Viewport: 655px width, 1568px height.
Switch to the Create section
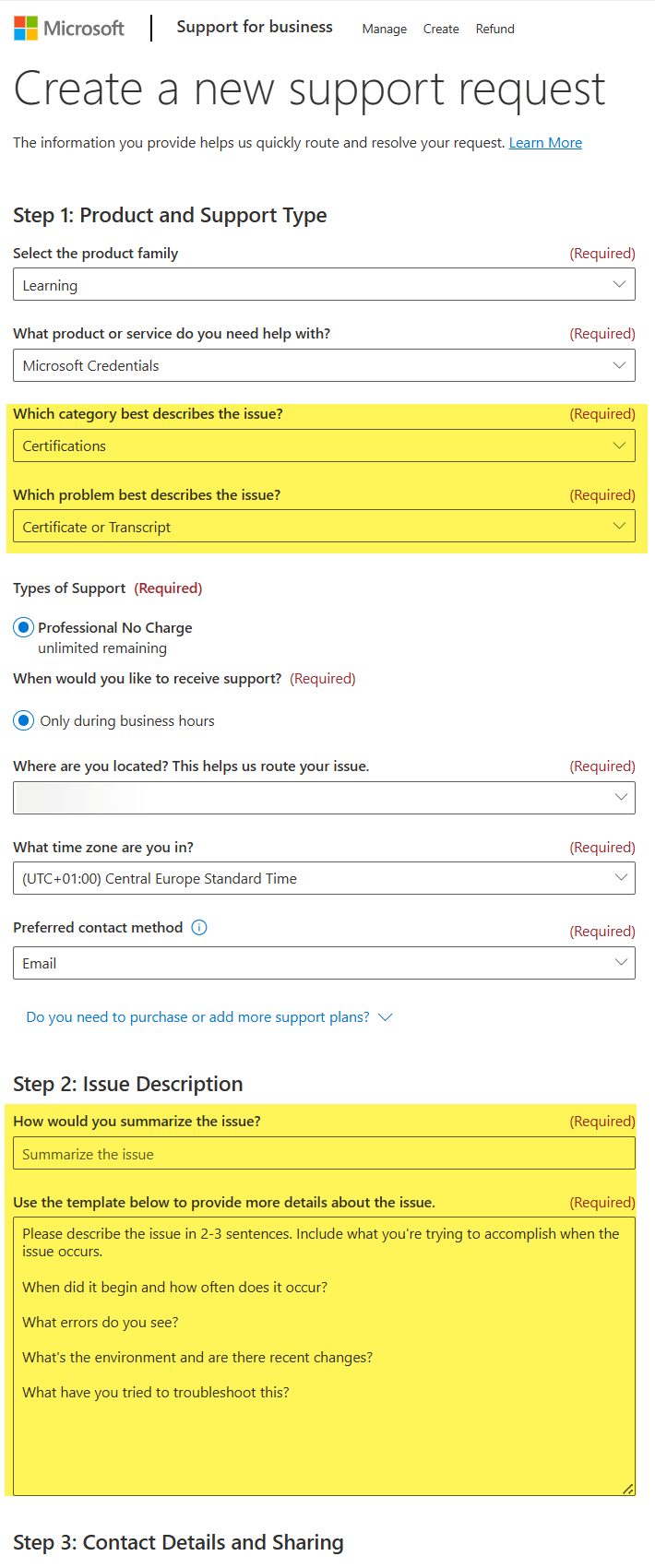pyautogui.click(x=441, y=29)
